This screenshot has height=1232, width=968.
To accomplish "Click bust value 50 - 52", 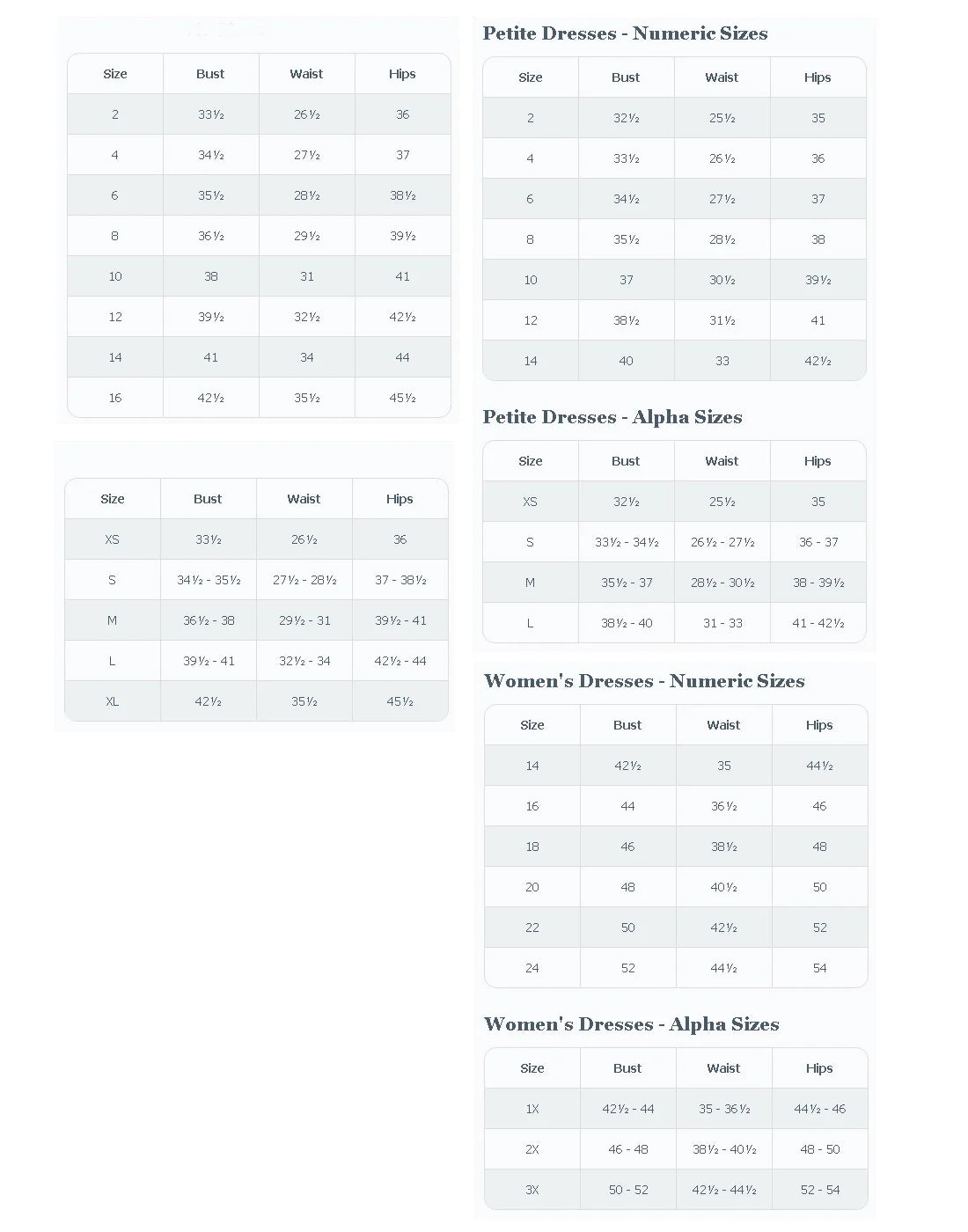I will pos(628,1190).
